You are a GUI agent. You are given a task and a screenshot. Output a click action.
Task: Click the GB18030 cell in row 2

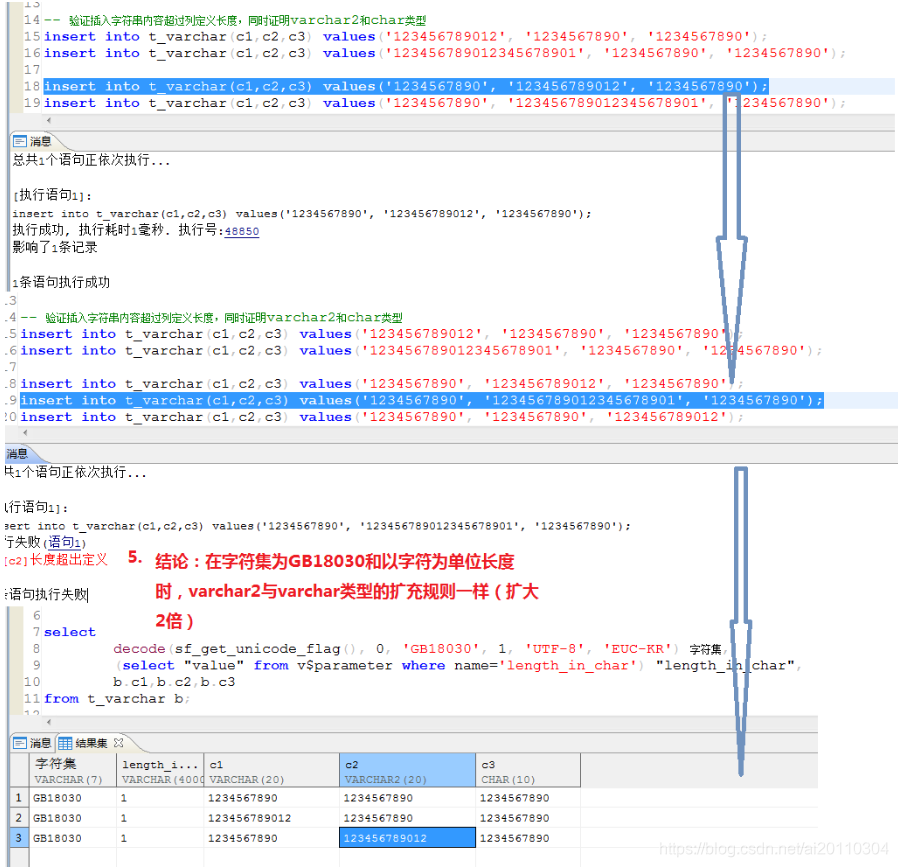[72, 818]
